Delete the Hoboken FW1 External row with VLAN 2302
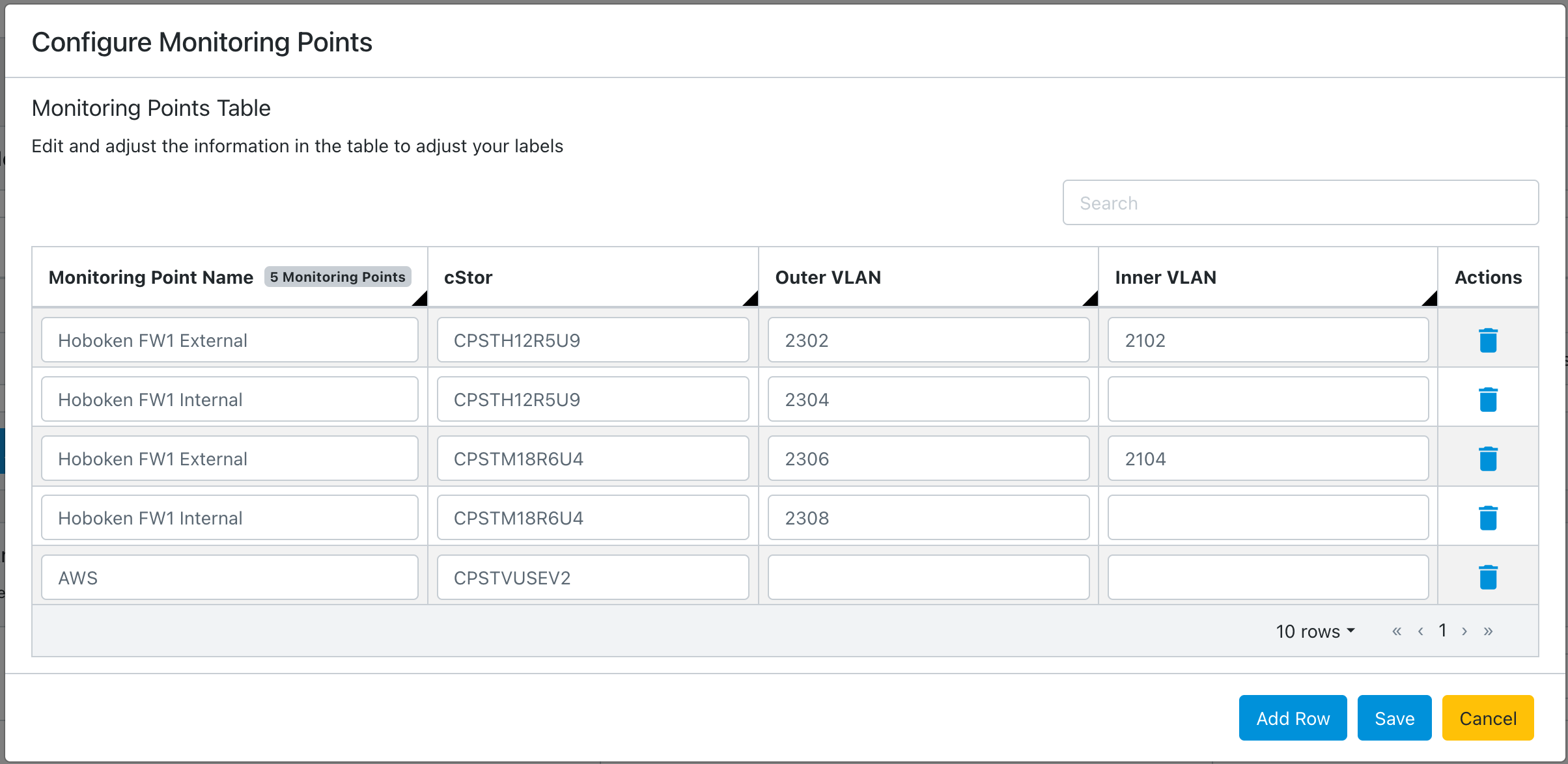The height and width of the screenshot is (764, 1568). click(x=1488, y=340)
